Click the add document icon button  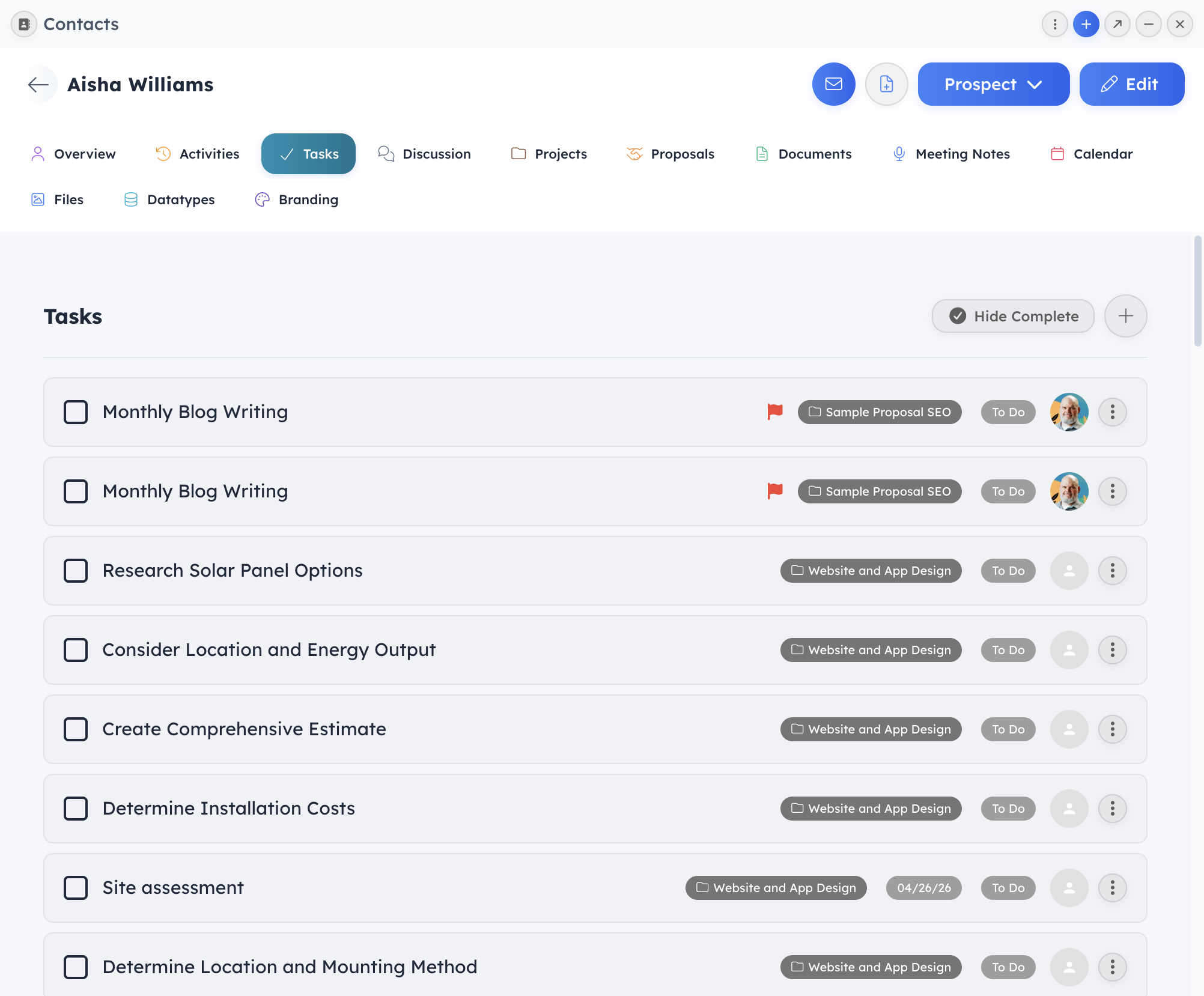tap(886, 84)
